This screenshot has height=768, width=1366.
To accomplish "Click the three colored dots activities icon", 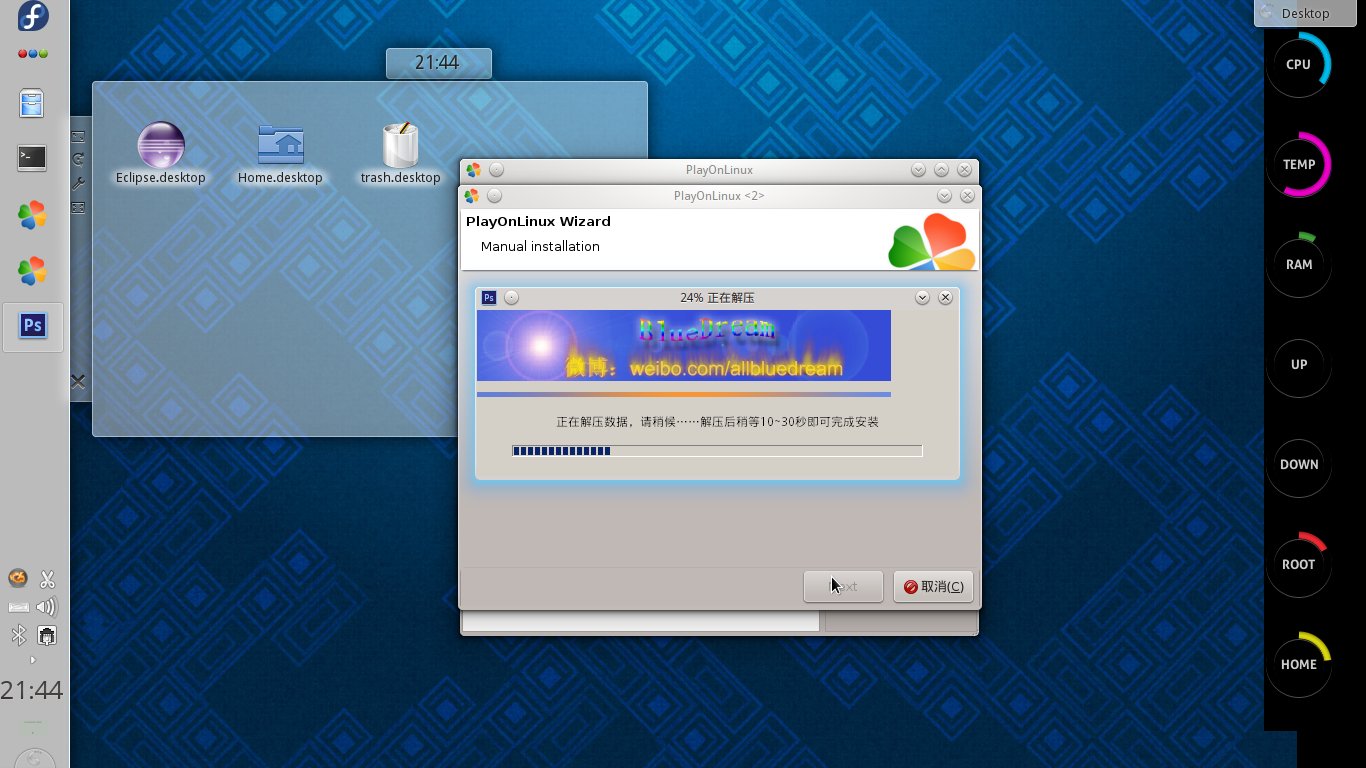I will (33, 54).
